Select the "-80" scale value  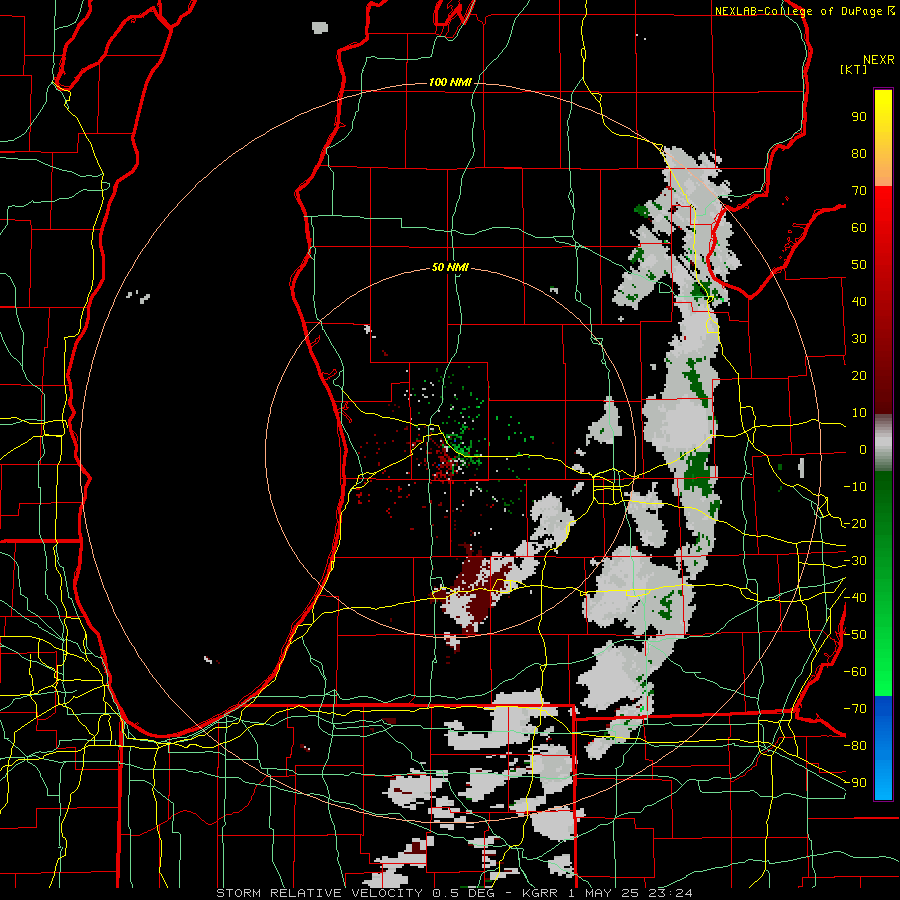855,746
